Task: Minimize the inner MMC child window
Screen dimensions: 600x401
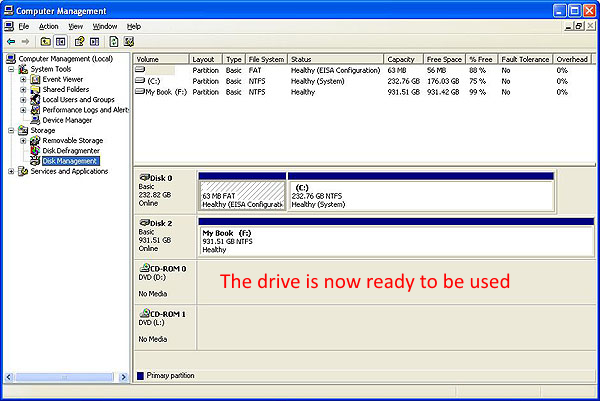Action: click(x=568, y=26)
